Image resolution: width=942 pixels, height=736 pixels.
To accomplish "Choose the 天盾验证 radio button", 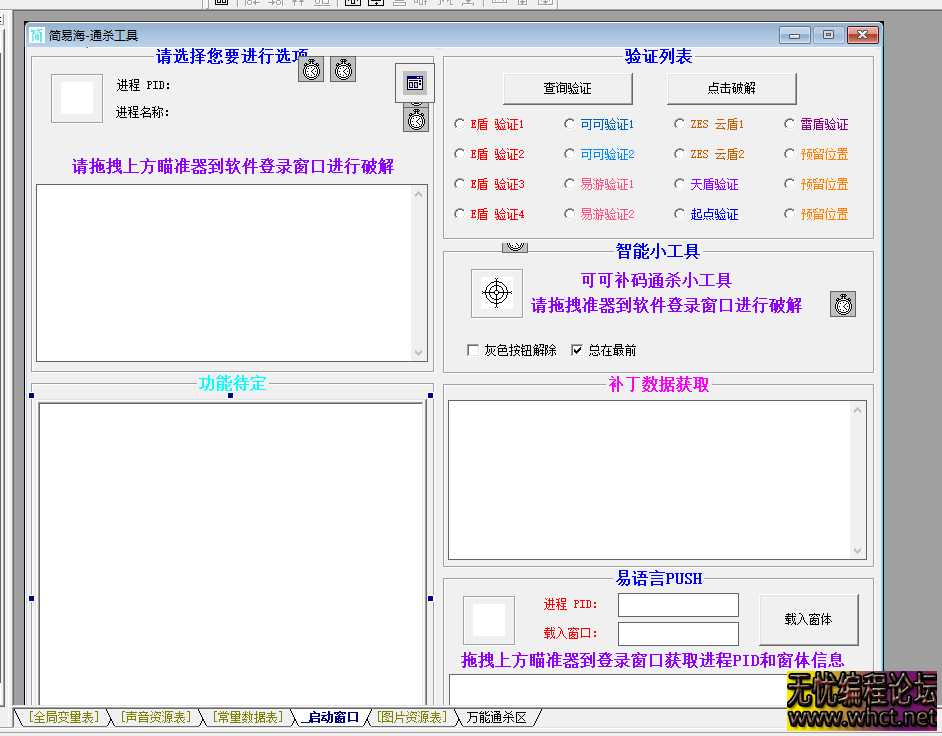I will click(x=680, y=184).
